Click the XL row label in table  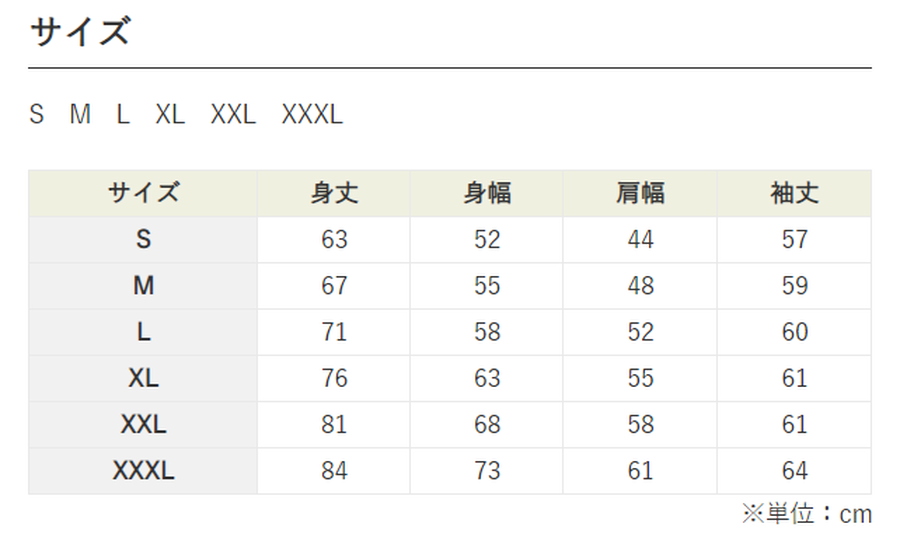click(x=143, y=379)
